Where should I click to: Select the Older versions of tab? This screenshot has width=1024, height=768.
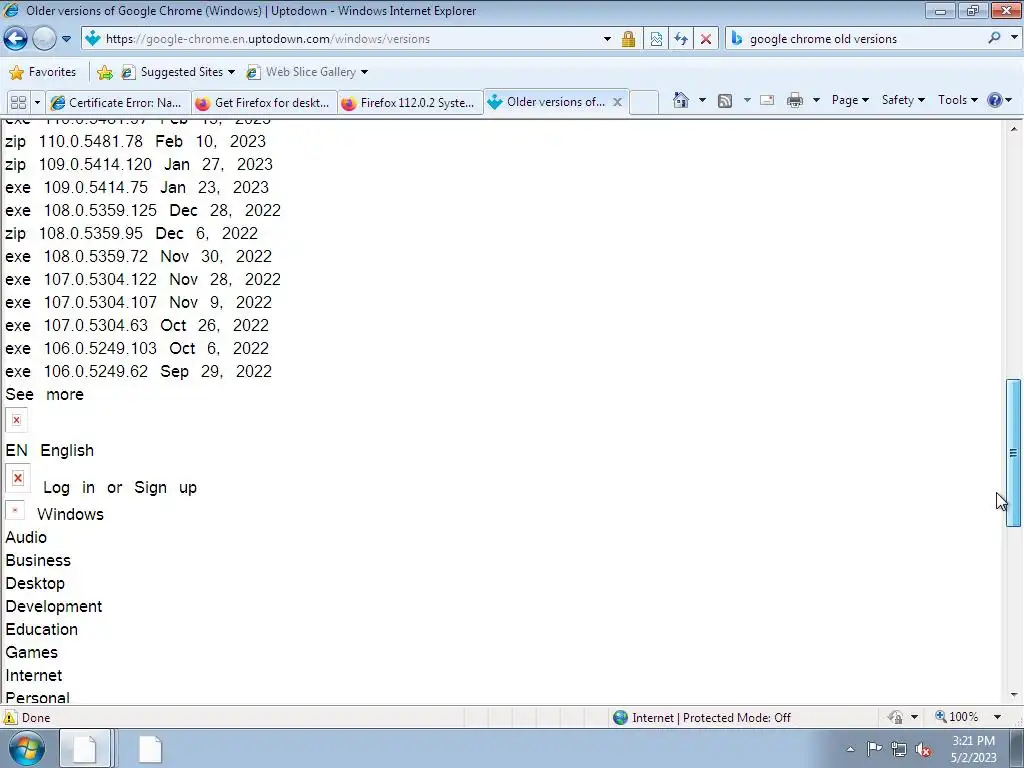[x=547, y=102]
